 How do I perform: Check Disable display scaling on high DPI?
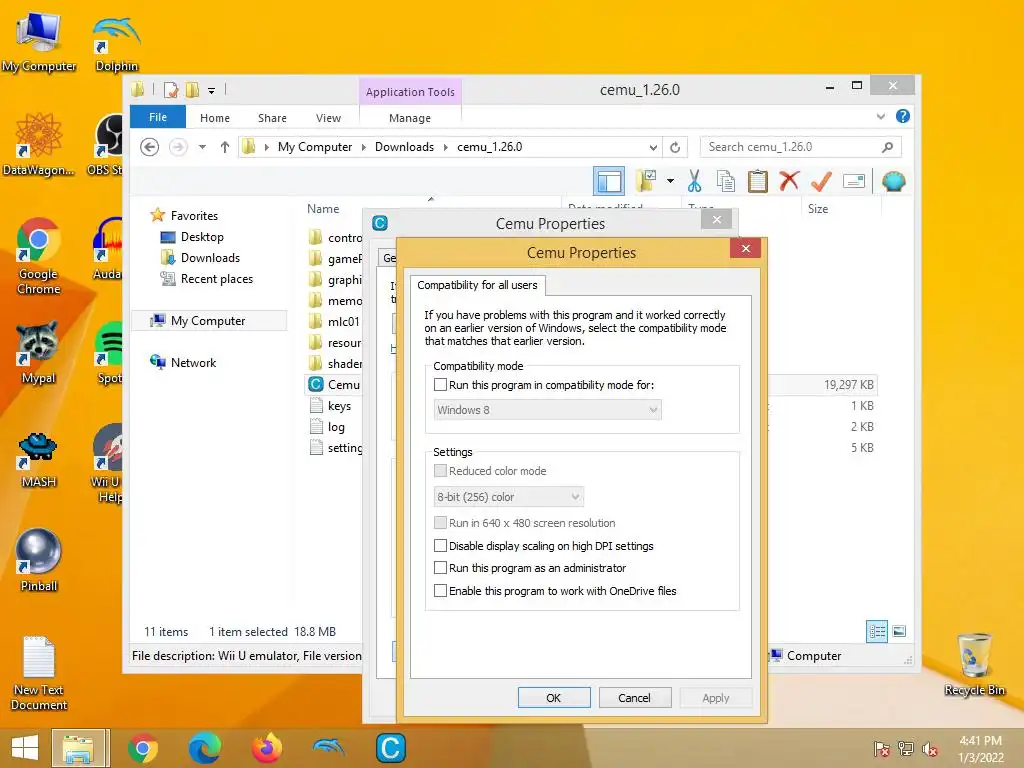[440, 545]
